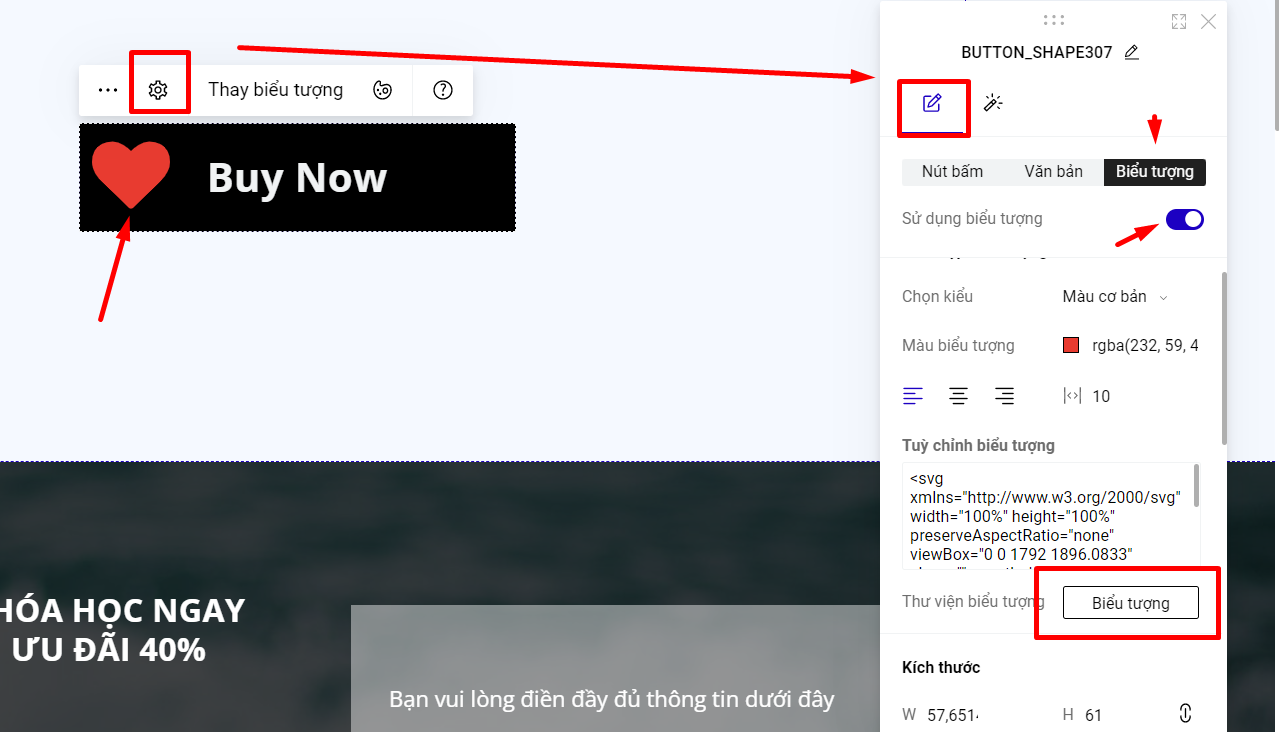This screenshot has height=732, width=1279.
Task: Click the 'Biểu tượng' library button
Action: coord(1130,603)
